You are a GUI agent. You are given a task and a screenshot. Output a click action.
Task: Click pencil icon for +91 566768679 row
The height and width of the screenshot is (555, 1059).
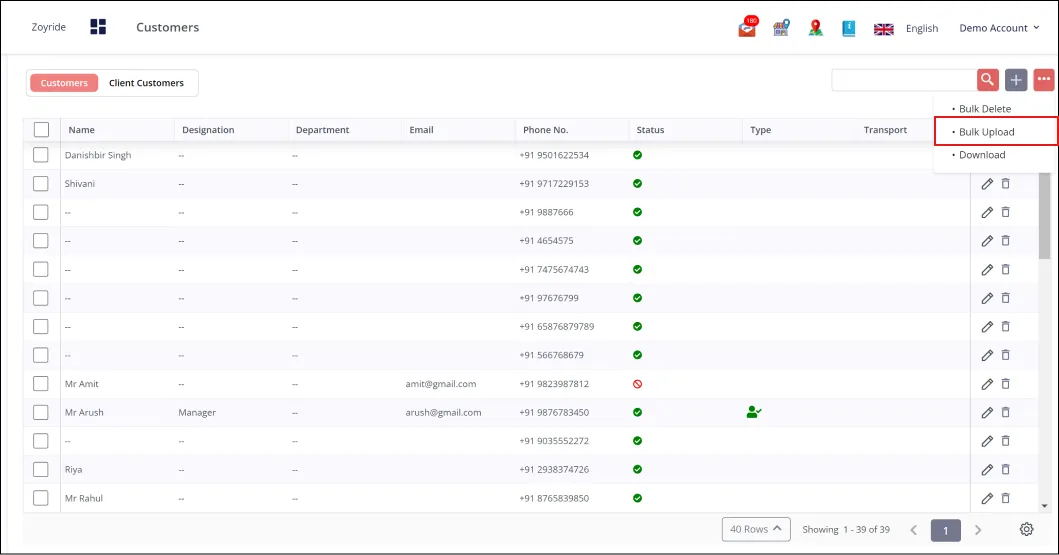point(987,355)
